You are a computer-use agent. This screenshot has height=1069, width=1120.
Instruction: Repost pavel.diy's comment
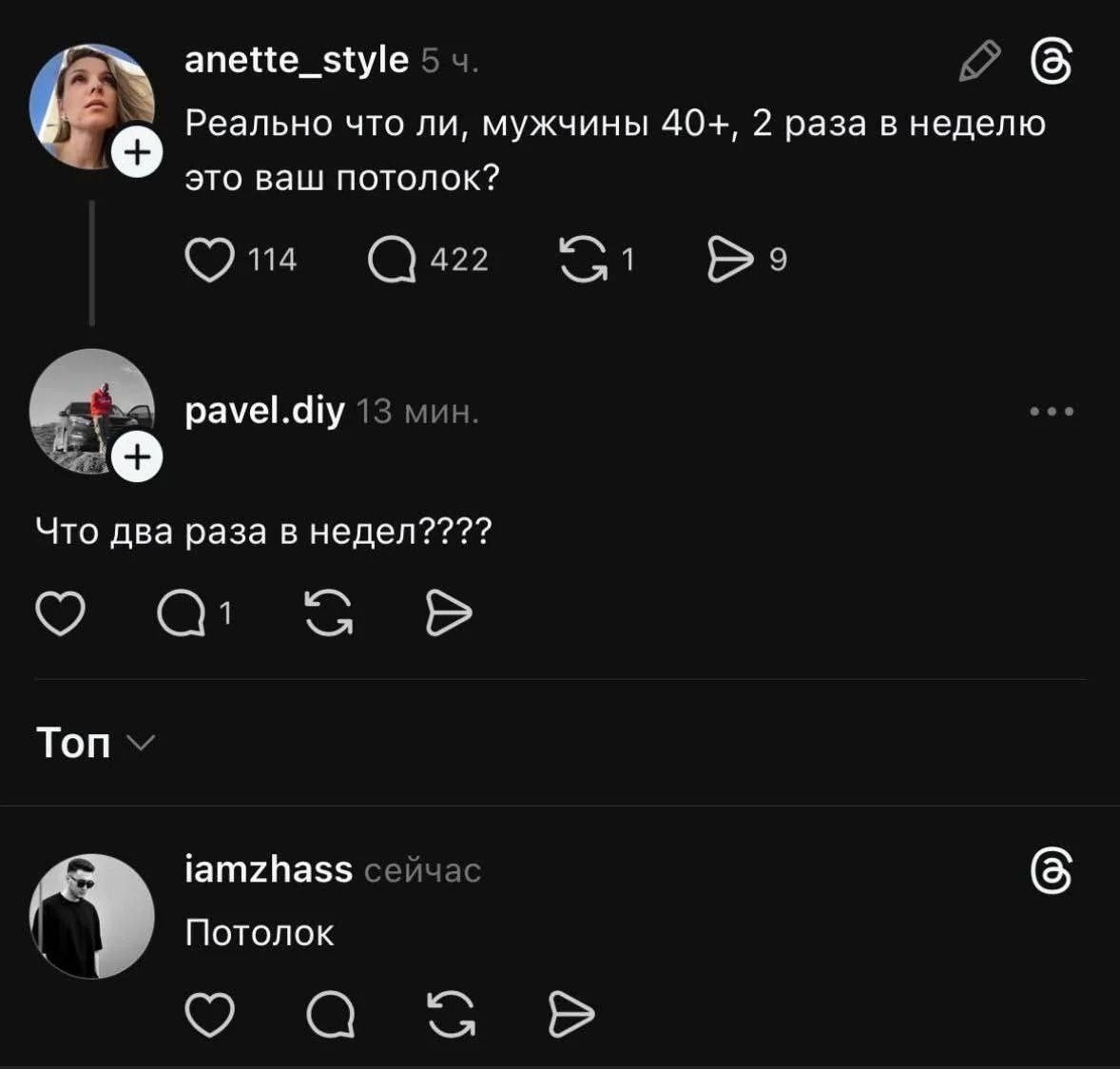(x=328, y=613)
